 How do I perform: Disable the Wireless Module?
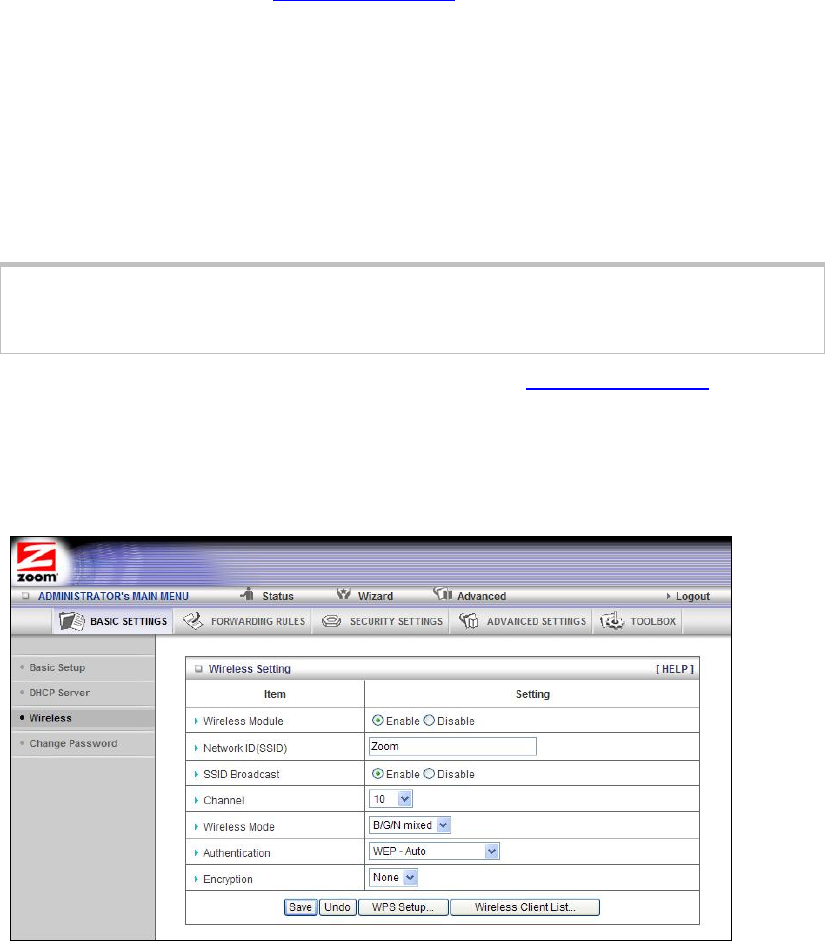(x=429, y=720)
